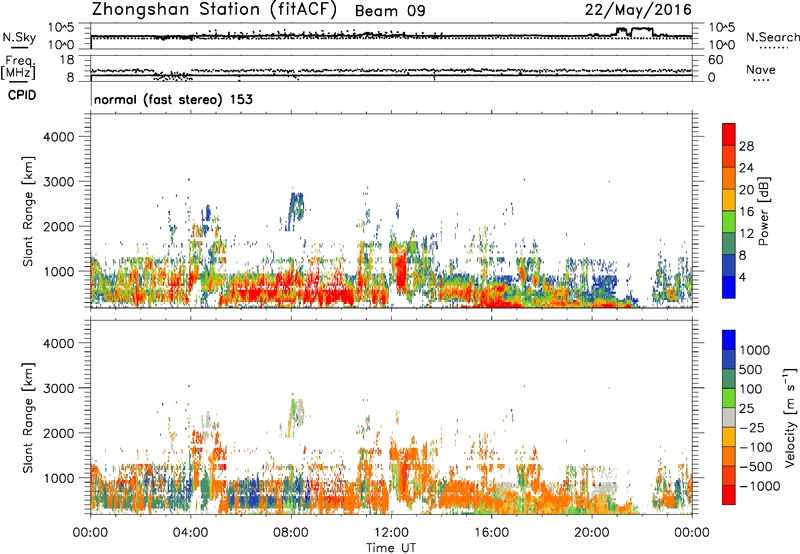
Task: Click the "20:00" time axis label
Action: pos(592,533)
